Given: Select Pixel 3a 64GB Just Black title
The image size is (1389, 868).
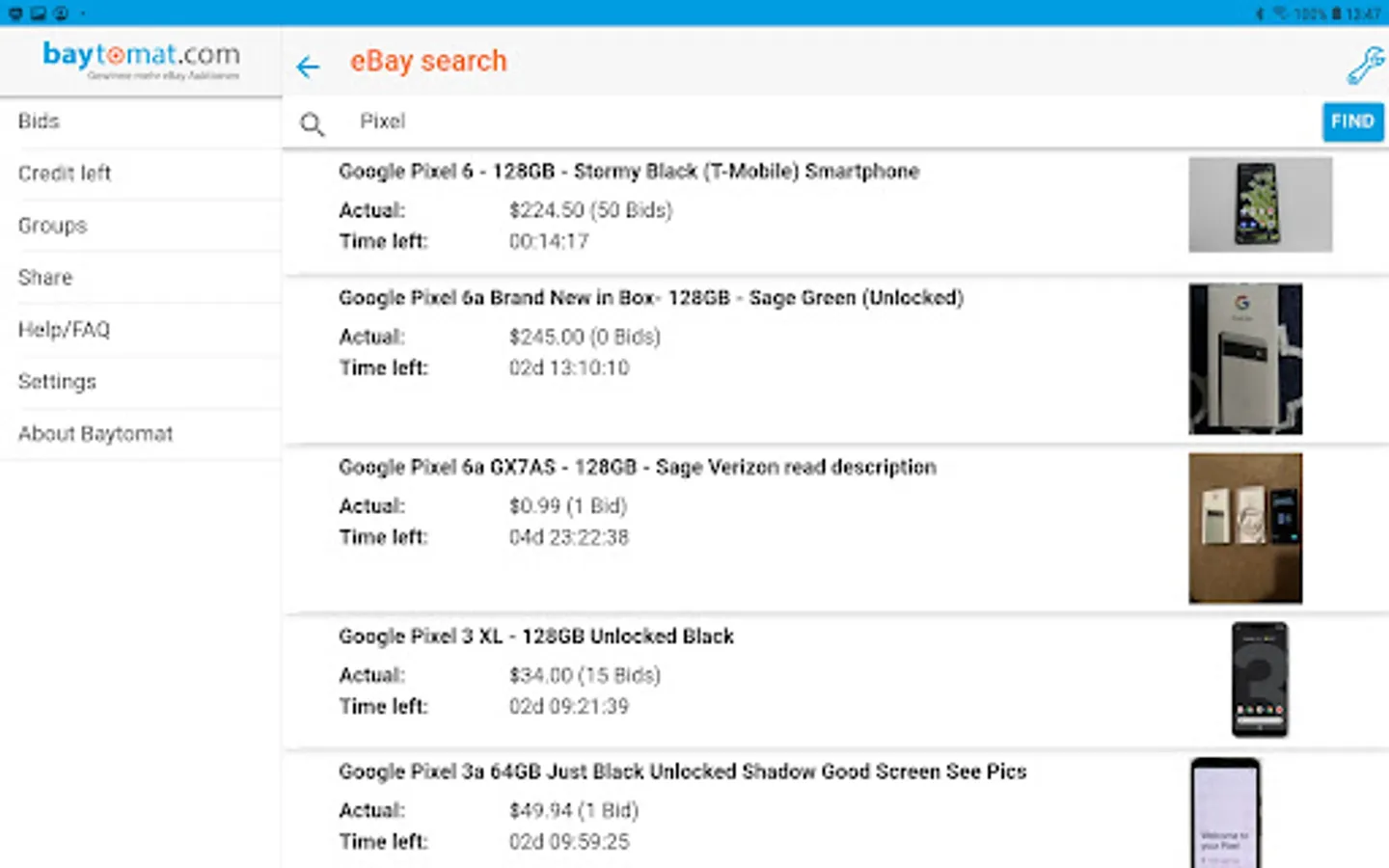Looking at the screenshot, I should click(683, 772).
